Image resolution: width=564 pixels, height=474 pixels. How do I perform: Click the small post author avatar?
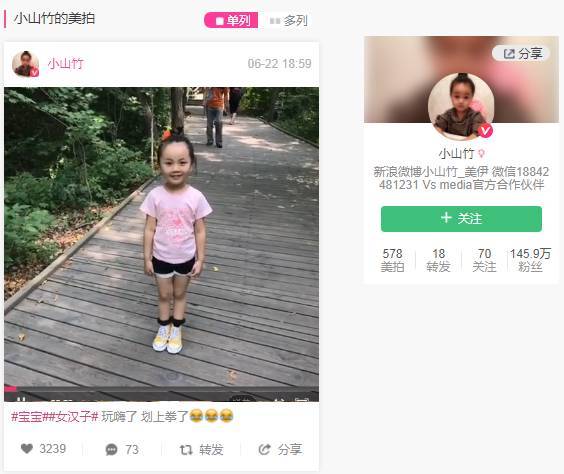pos(25,64)
